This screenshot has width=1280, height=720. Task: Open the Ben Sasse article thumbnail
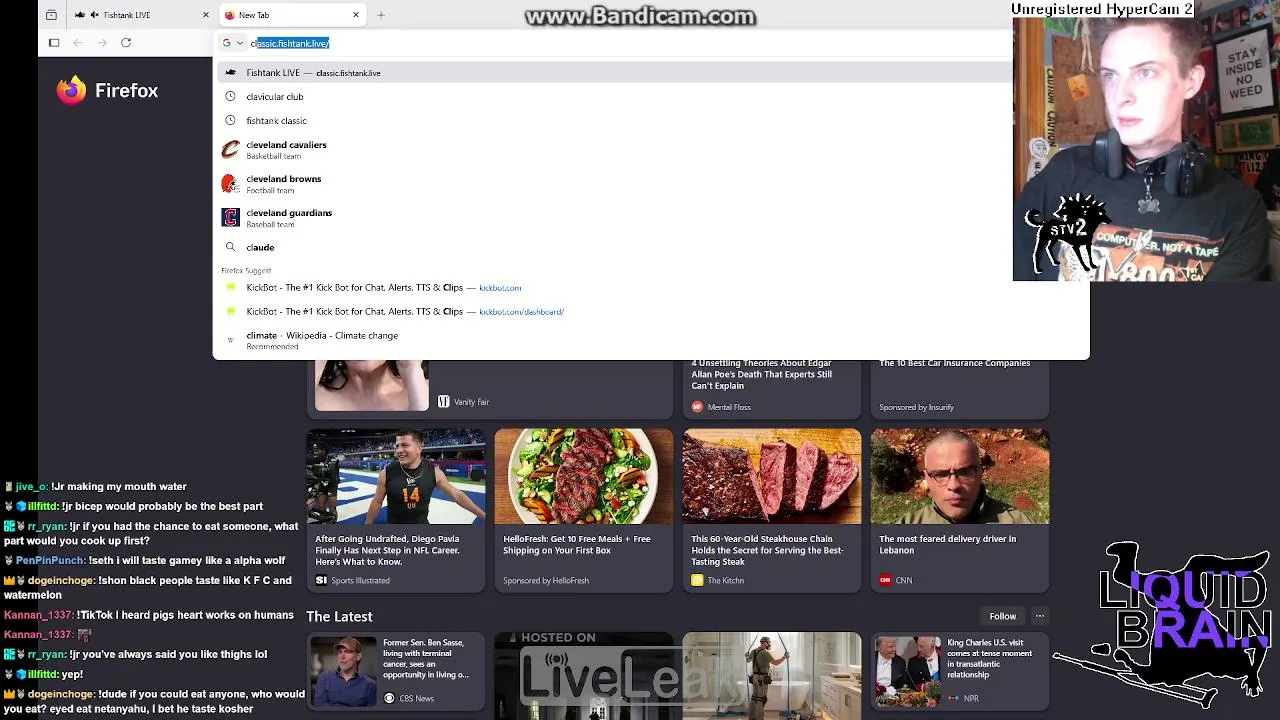[x=343, y=670]
